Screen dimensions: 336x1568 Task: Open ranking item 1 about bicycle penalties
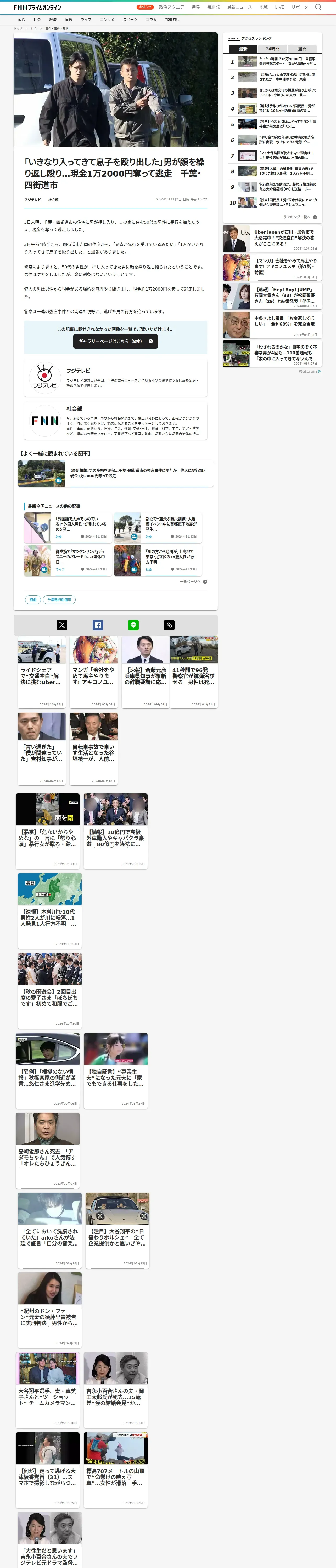point(273,61)
